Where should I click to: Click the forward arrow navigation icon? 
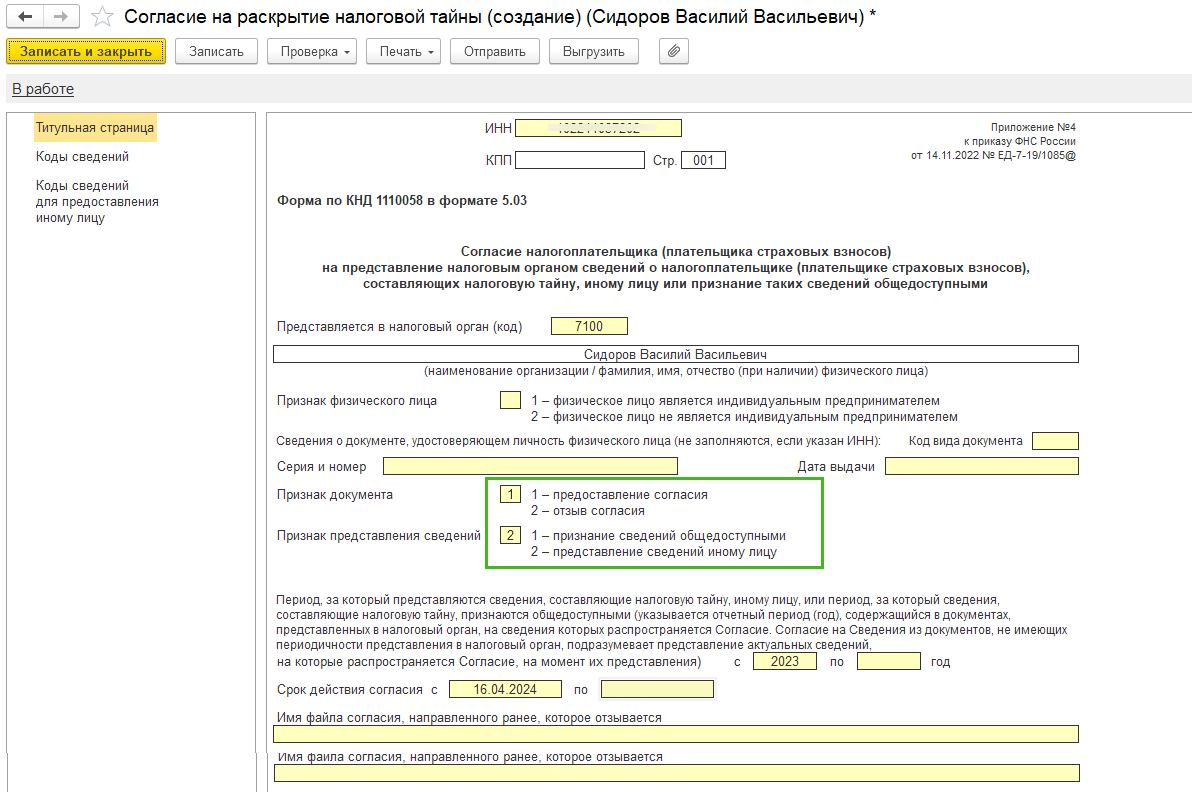(x=62, y=17)
